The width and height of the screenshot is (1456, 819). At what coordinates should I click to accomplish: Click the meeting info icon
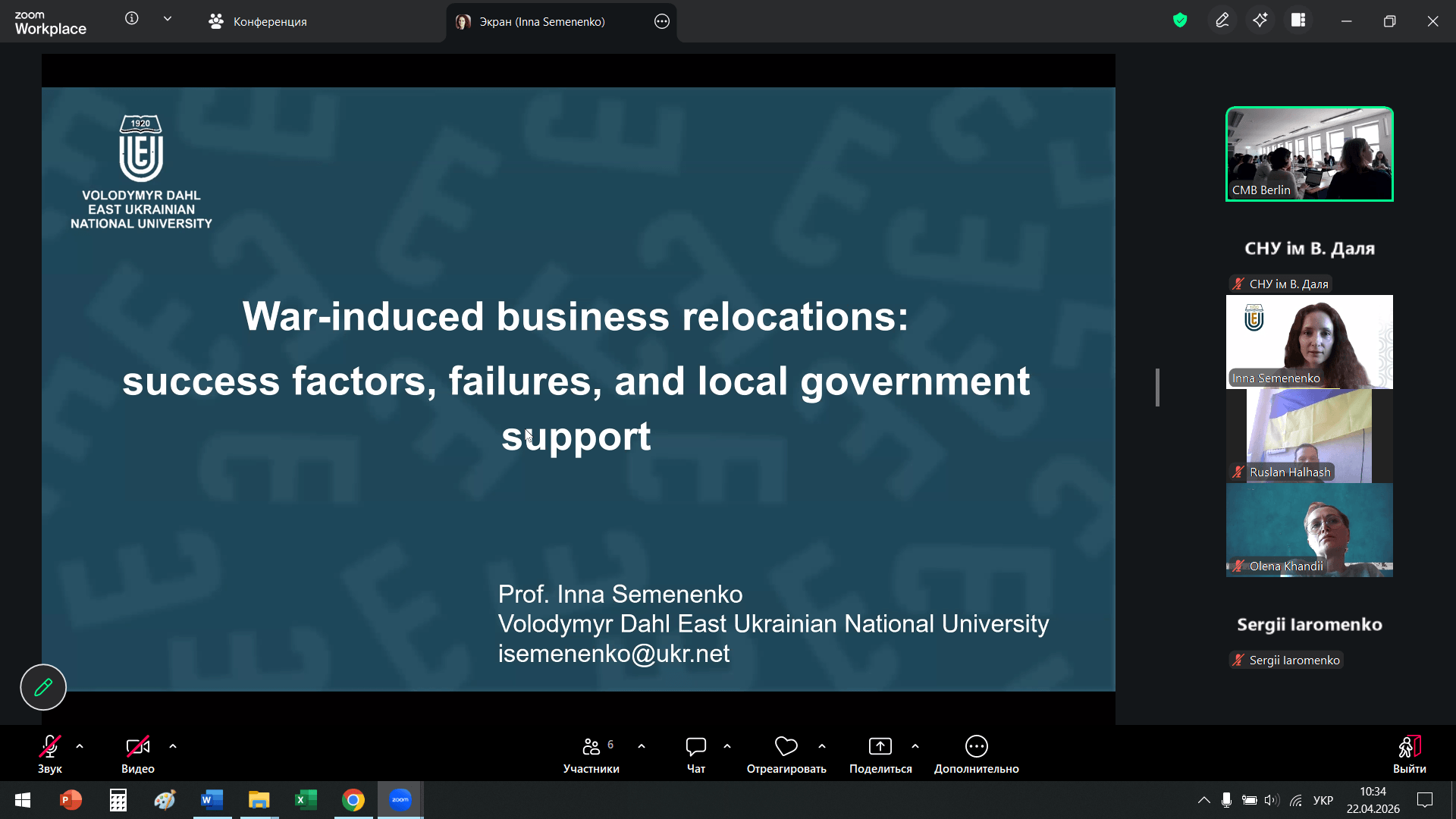pos(132,19)
